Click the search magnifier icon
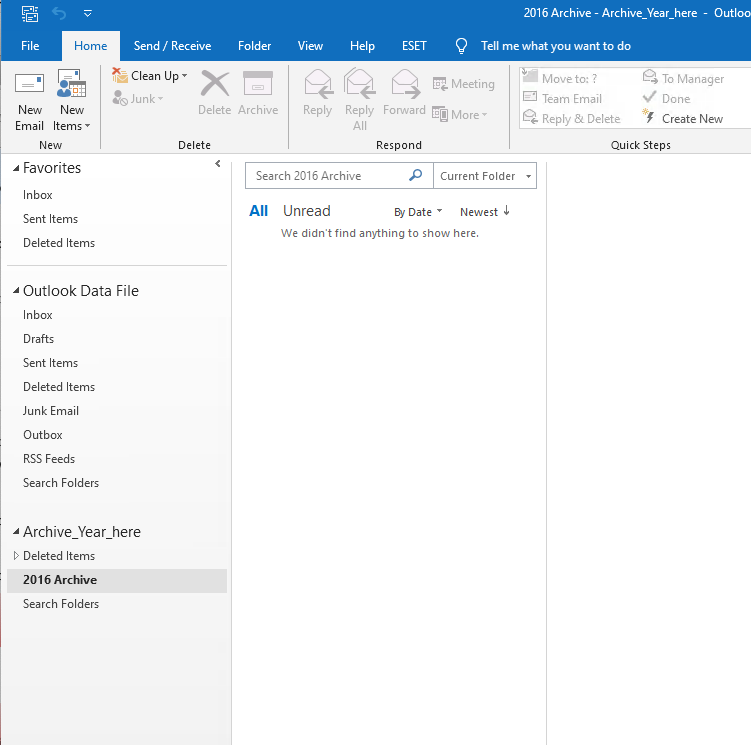Image resolution: width=751 pixels, height=745 pixels. [x=416, y=176]
